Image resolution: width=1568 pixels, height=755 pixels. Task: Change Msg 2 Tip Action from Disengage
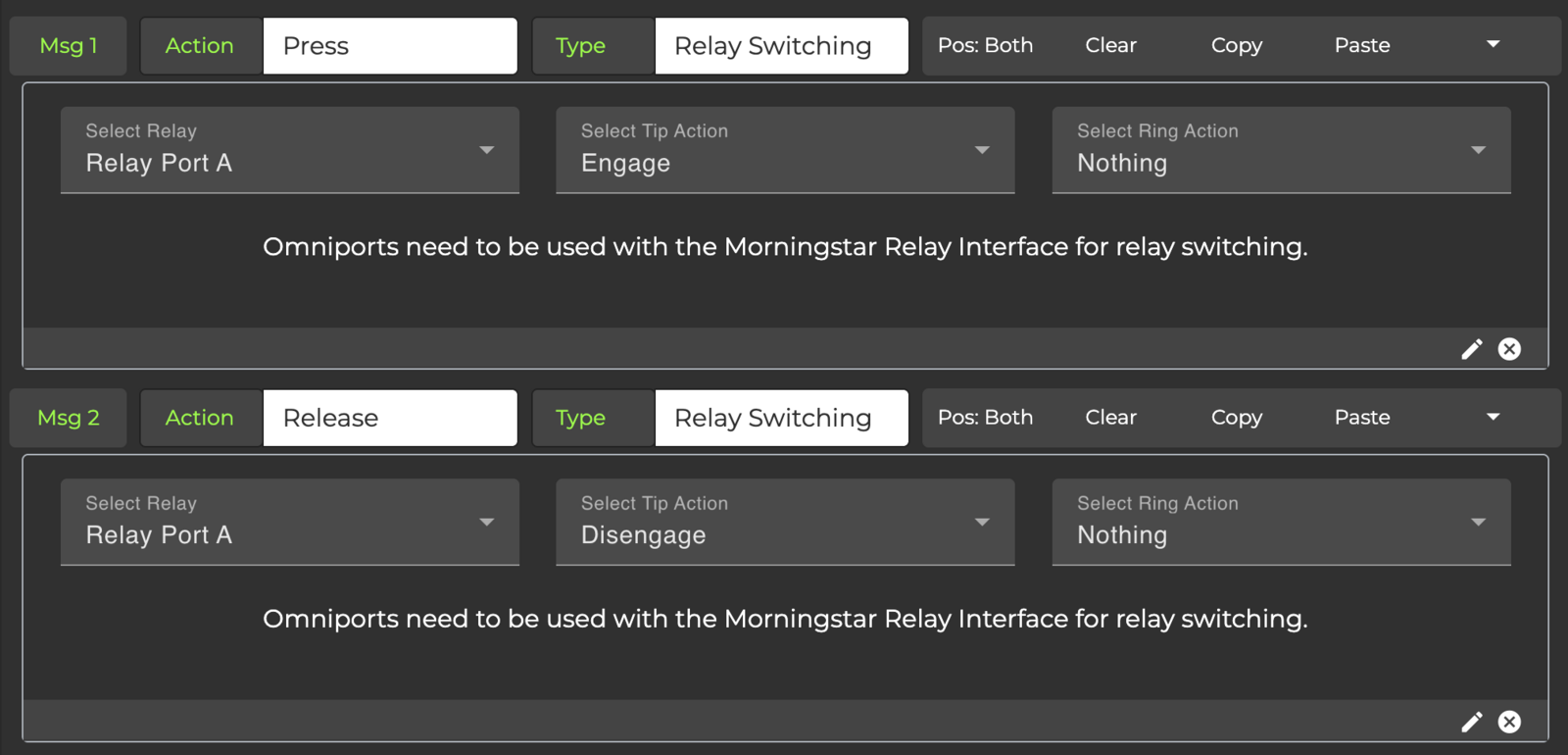[784, 523]
